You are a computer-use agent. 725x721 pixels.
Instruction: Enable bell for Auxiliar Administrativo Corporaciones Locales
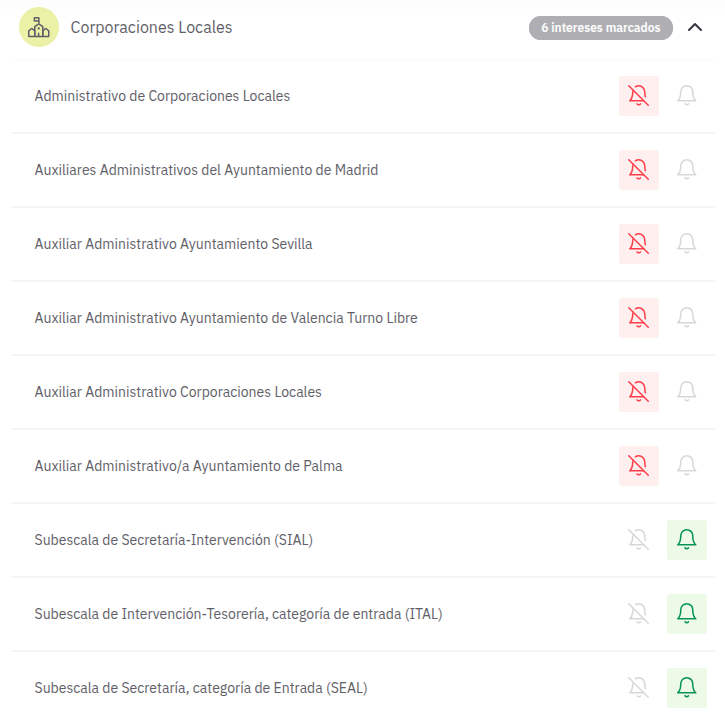tap(687, 392)
